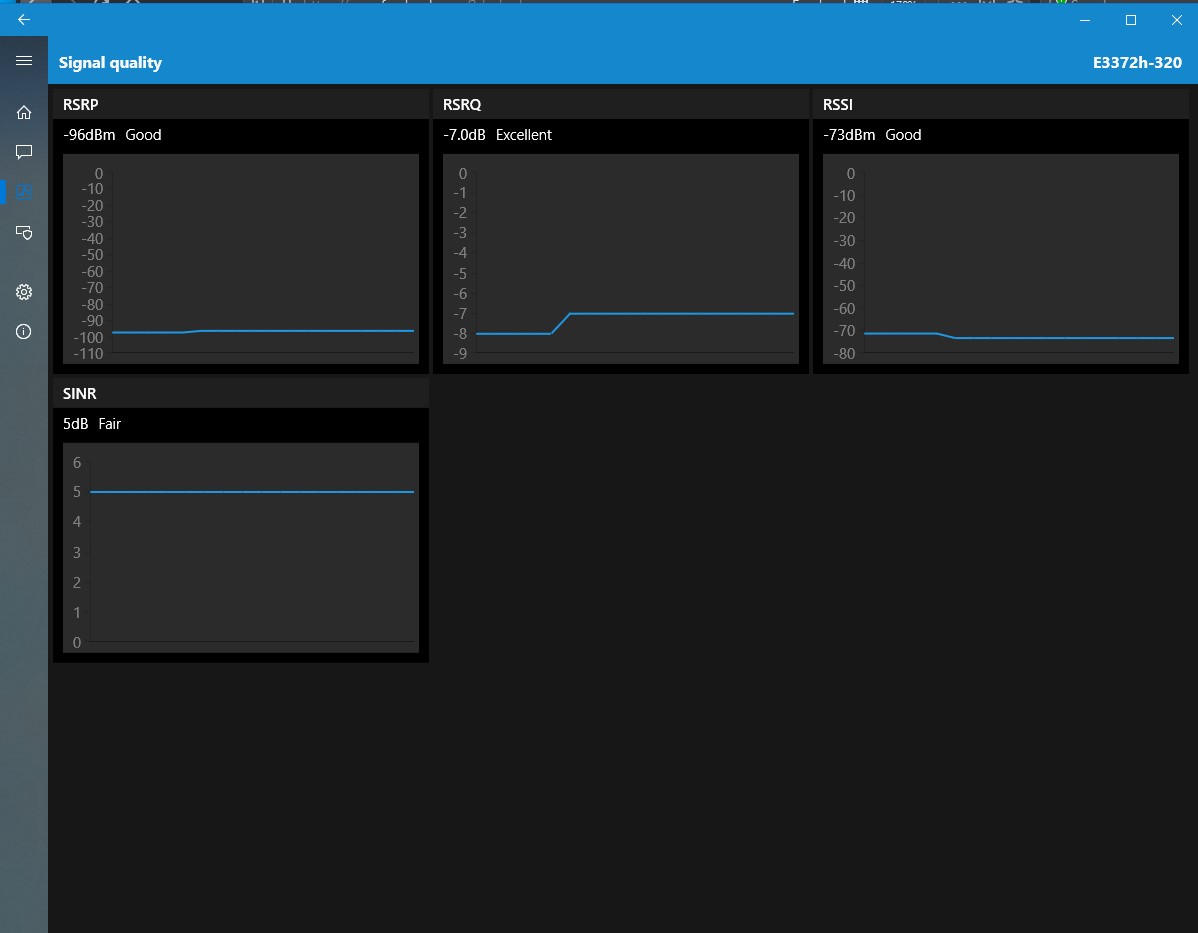Click the RSRP line chart
1198x933 pixels.
(241, 259)
